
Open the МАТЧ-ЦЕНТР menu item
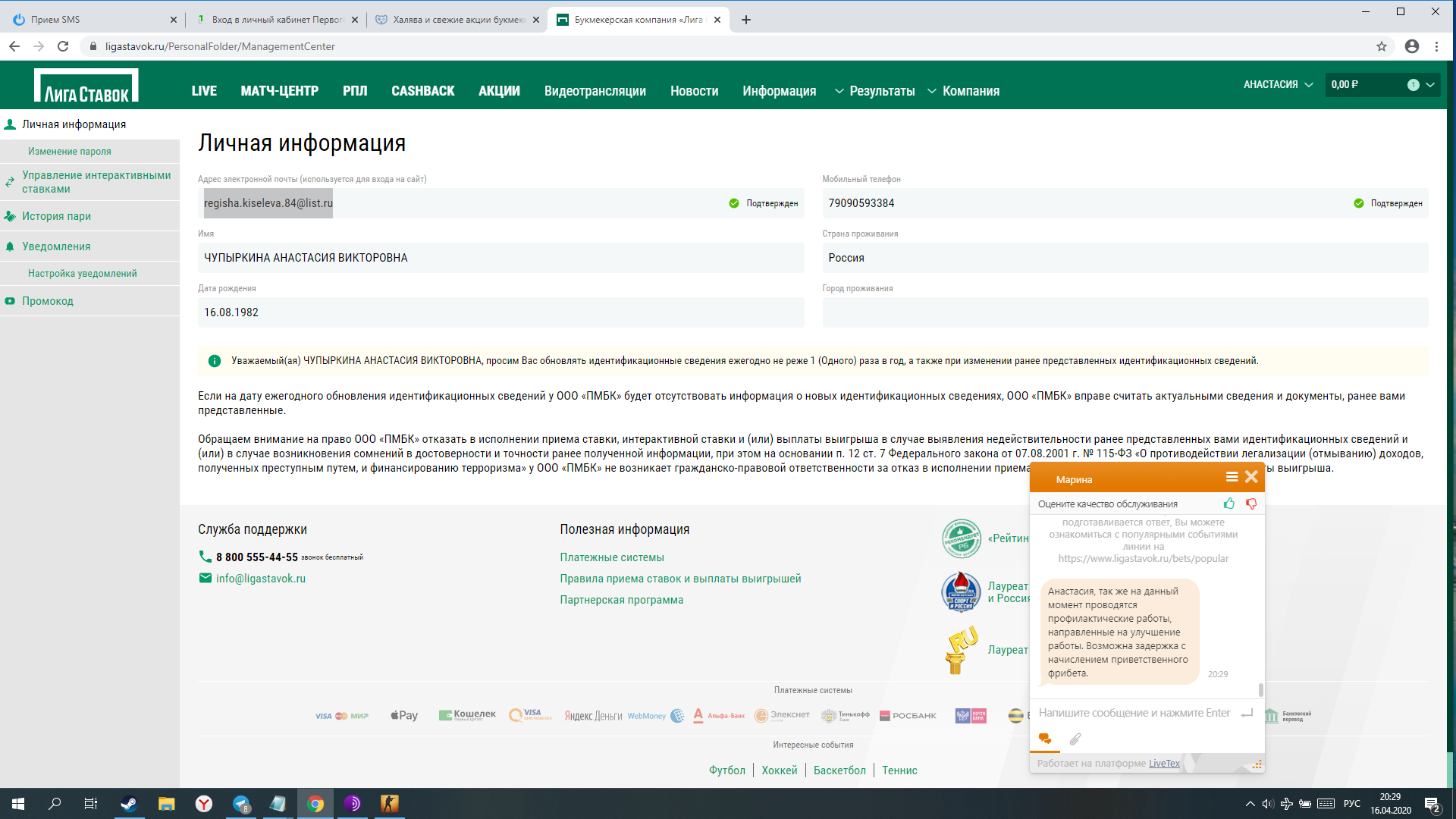click(279, 91)
